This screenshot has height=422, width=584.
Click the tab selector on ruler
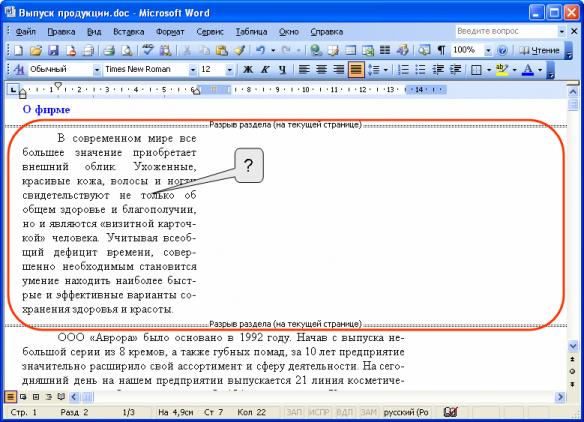coord(13,89)
